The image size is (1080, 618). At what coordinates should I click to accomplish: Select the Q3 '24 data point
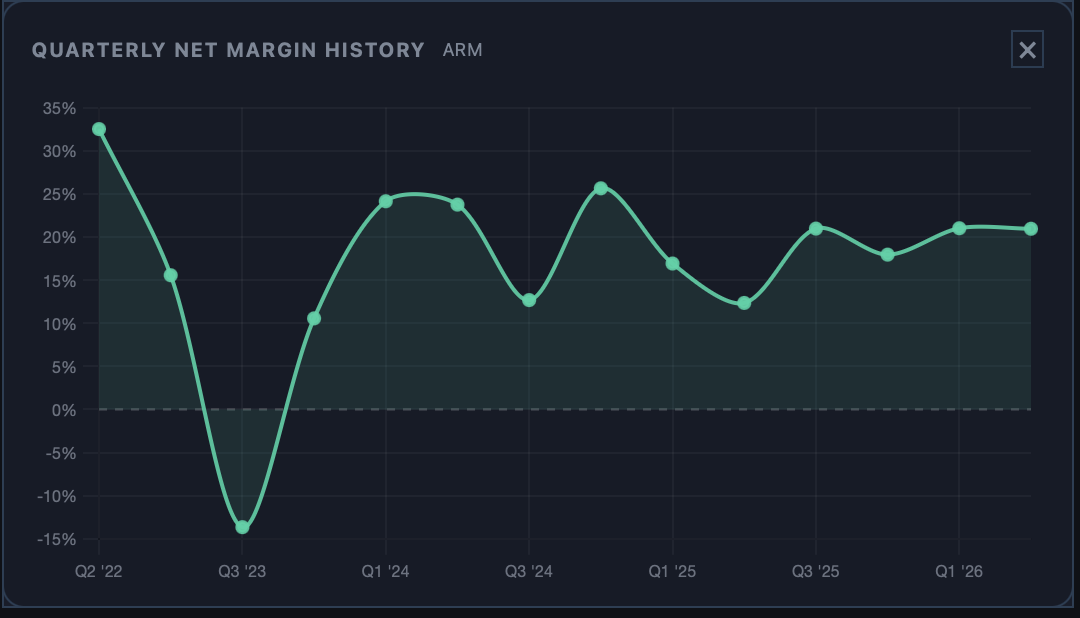[529, 300]
